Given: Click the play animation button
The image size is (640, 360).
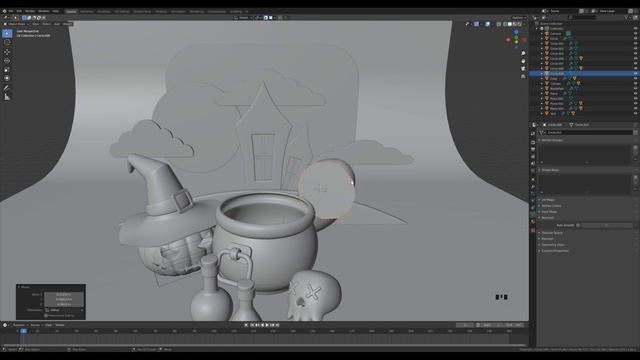Looking at the screenshot, I should [267, 325].
